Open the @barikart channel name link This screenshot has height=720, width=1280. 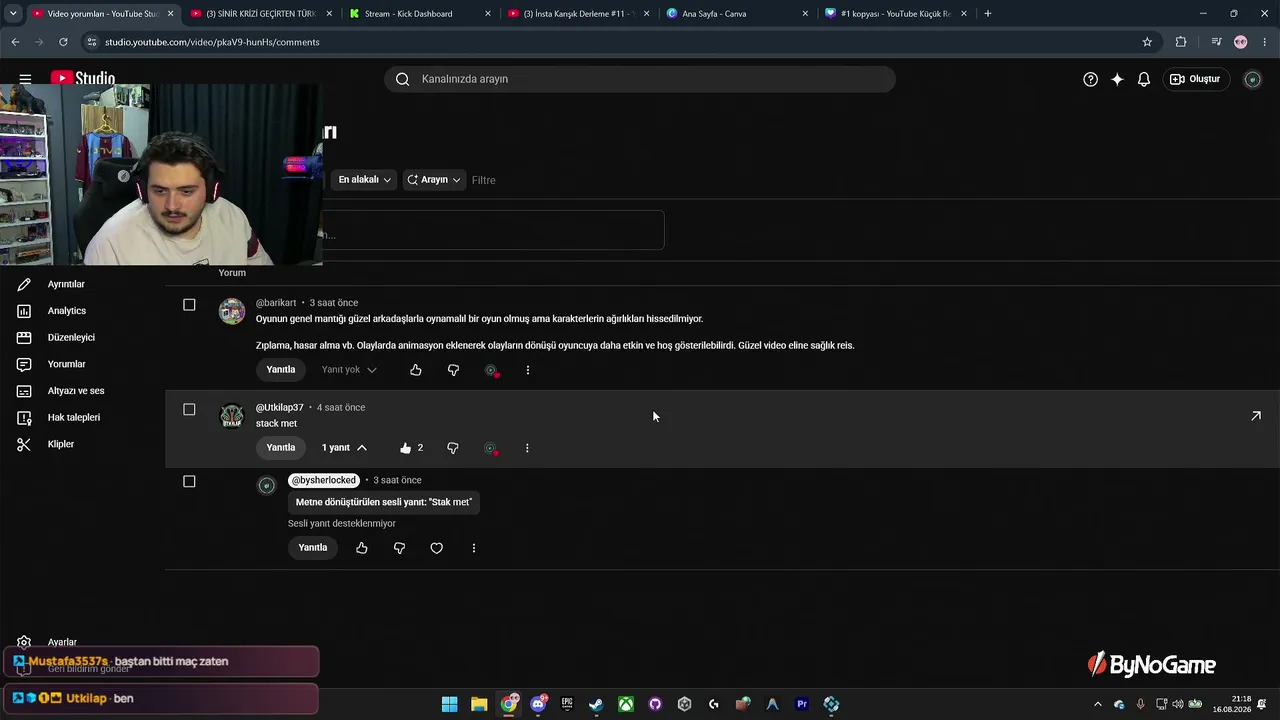(276, 303)
